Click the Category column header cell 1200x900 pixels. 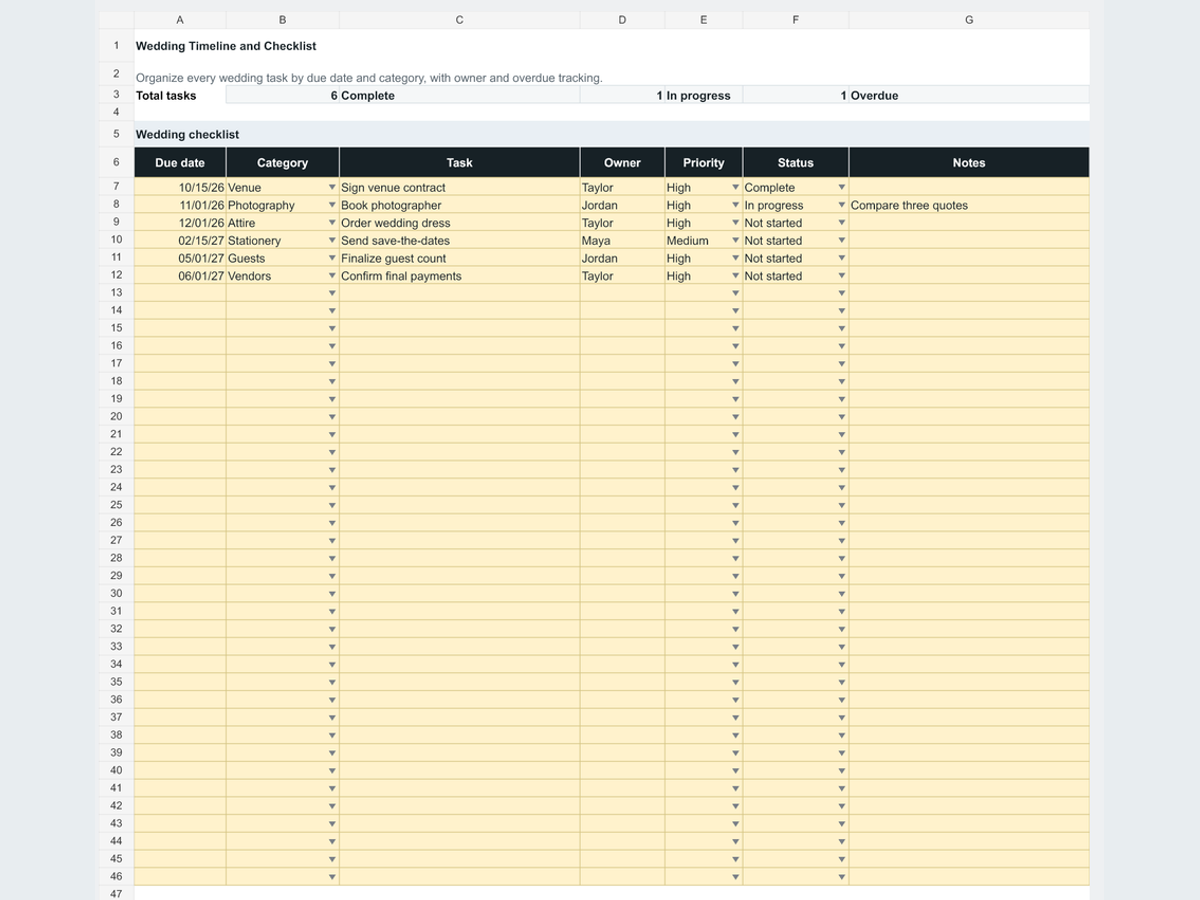(283, 163)
